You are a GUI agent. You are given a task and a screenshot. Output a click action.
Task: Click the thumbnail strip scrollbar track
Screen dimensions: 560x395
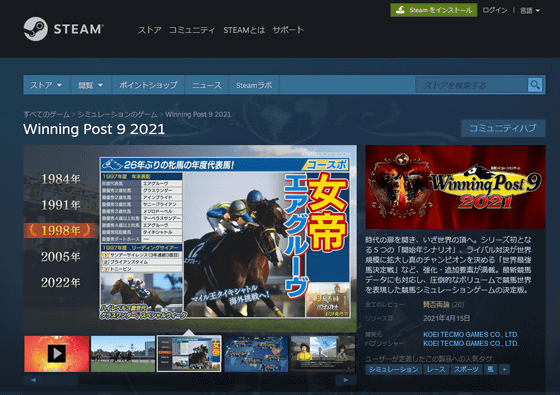[x=190, y=380]
